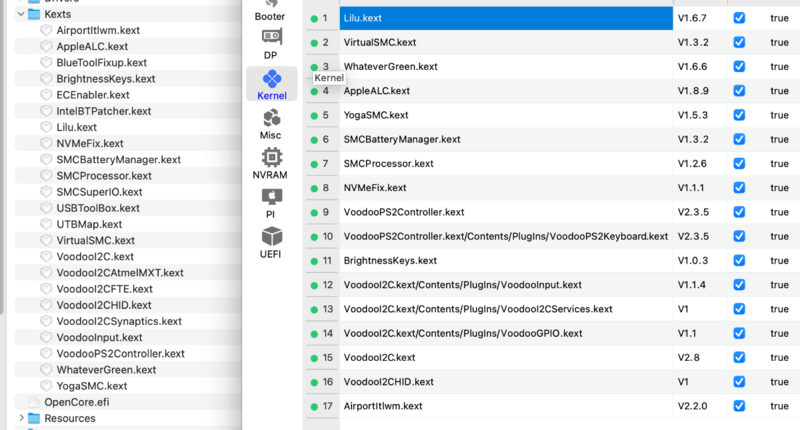Click the NVMeFix.kext file icon in tree
Screen dimensions: 800x430
coord(46,143)
